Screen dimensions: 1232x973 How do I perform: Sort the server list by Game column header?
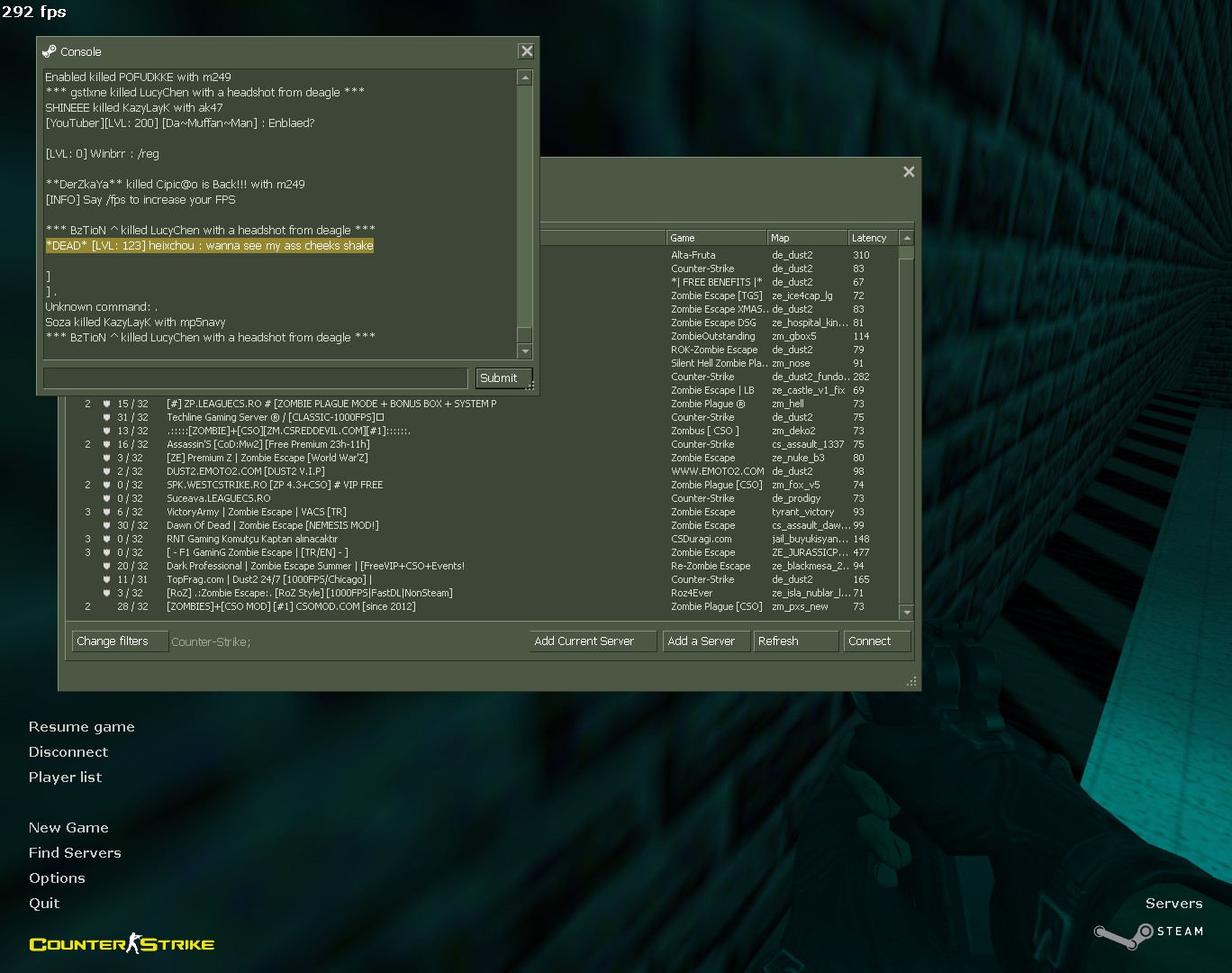[x=715, y=238]
